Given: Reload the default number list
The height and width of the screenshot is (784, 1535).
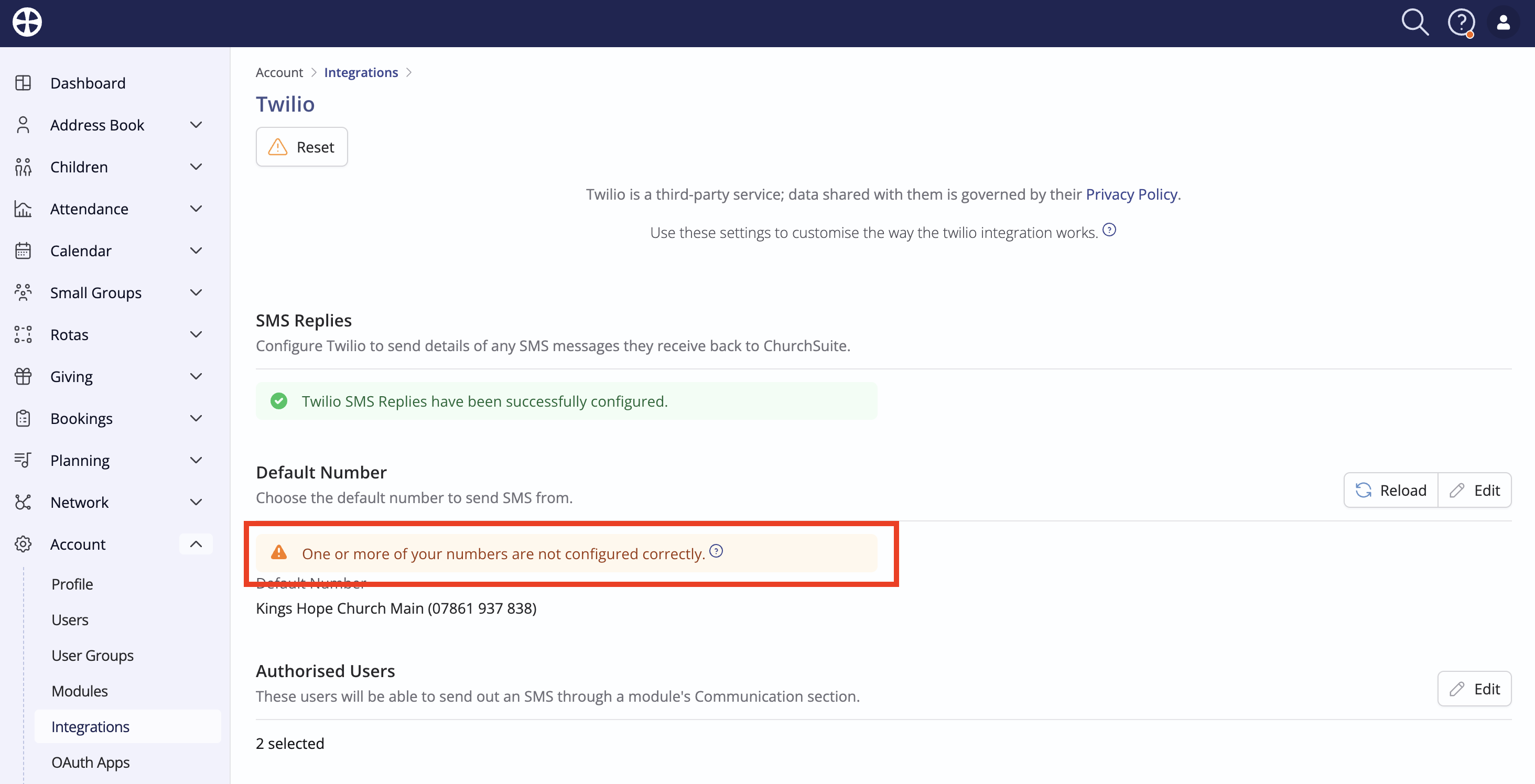Looking at the screenshot, I should 1391,489.
